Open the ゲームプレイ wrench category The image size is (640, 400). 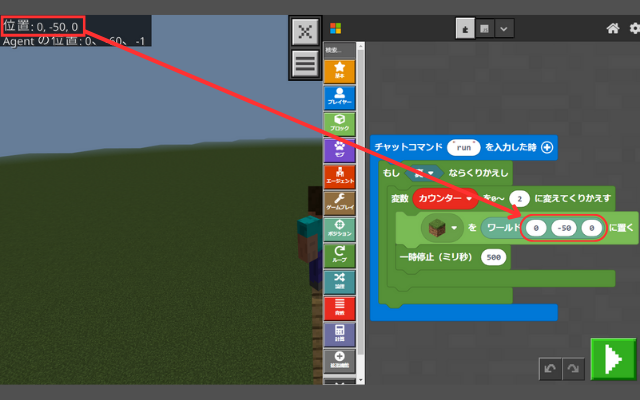(339, 203)
